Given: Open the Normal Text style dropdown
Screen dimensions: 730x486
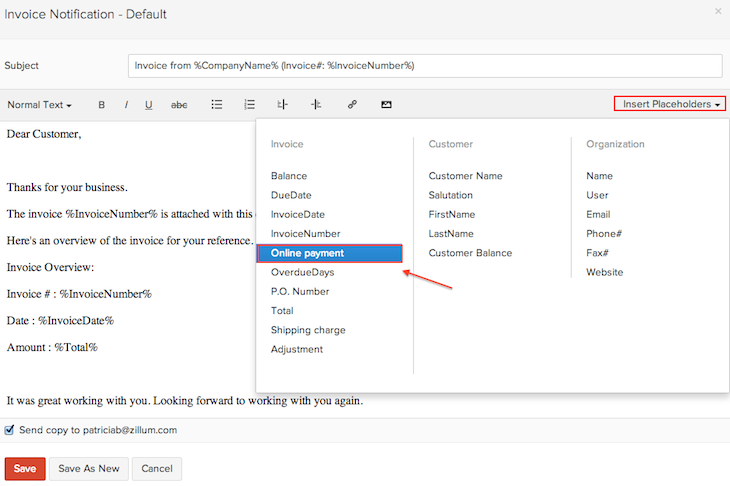Looking at the screenshot, I should tap(39, 105).
